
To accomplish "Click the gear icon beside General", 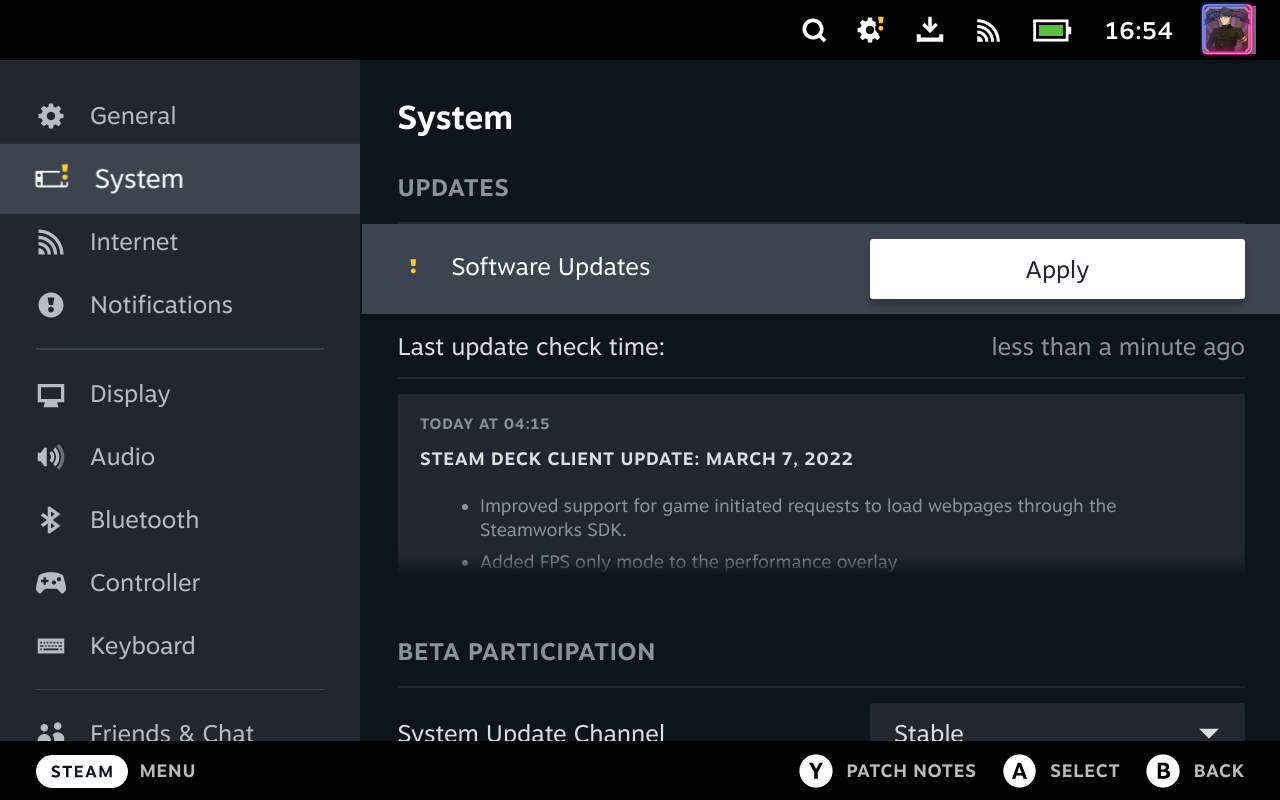I will [51, 116].
